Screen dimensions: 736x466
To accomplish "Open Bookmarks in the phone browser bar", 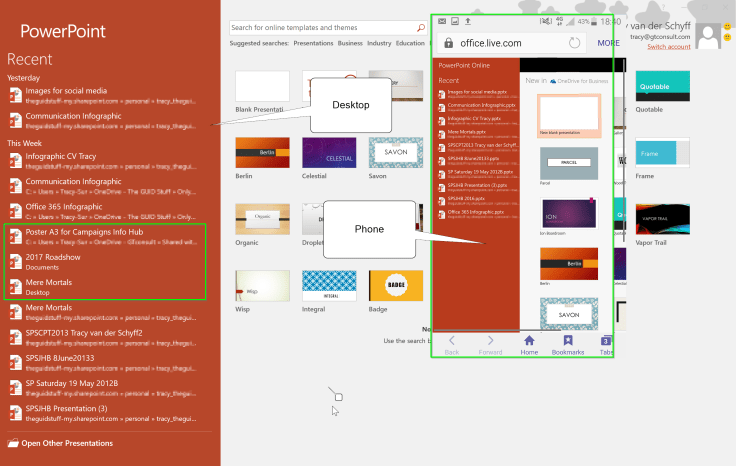I will point(567,342).
